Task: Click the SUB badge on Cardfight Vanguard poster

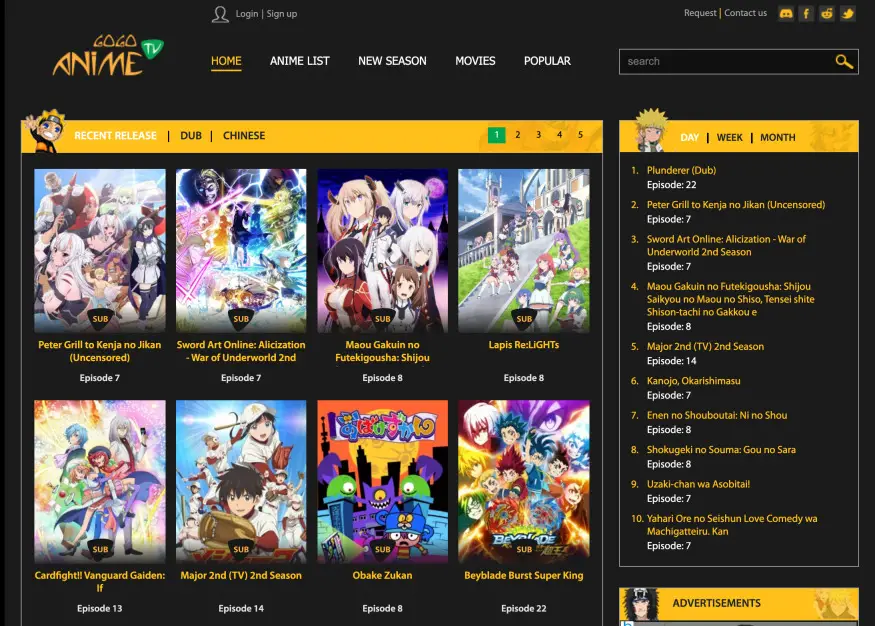Action: pyautogui.click(x=100, y=550)
